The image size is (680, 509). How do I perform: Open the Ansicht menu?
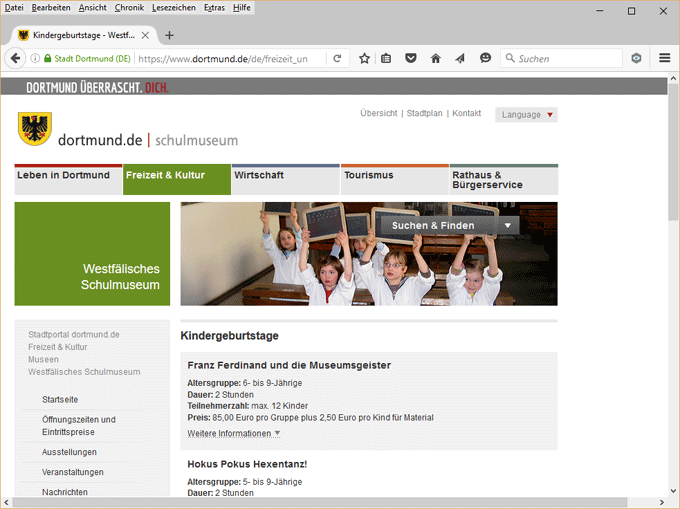click(92, 7)
